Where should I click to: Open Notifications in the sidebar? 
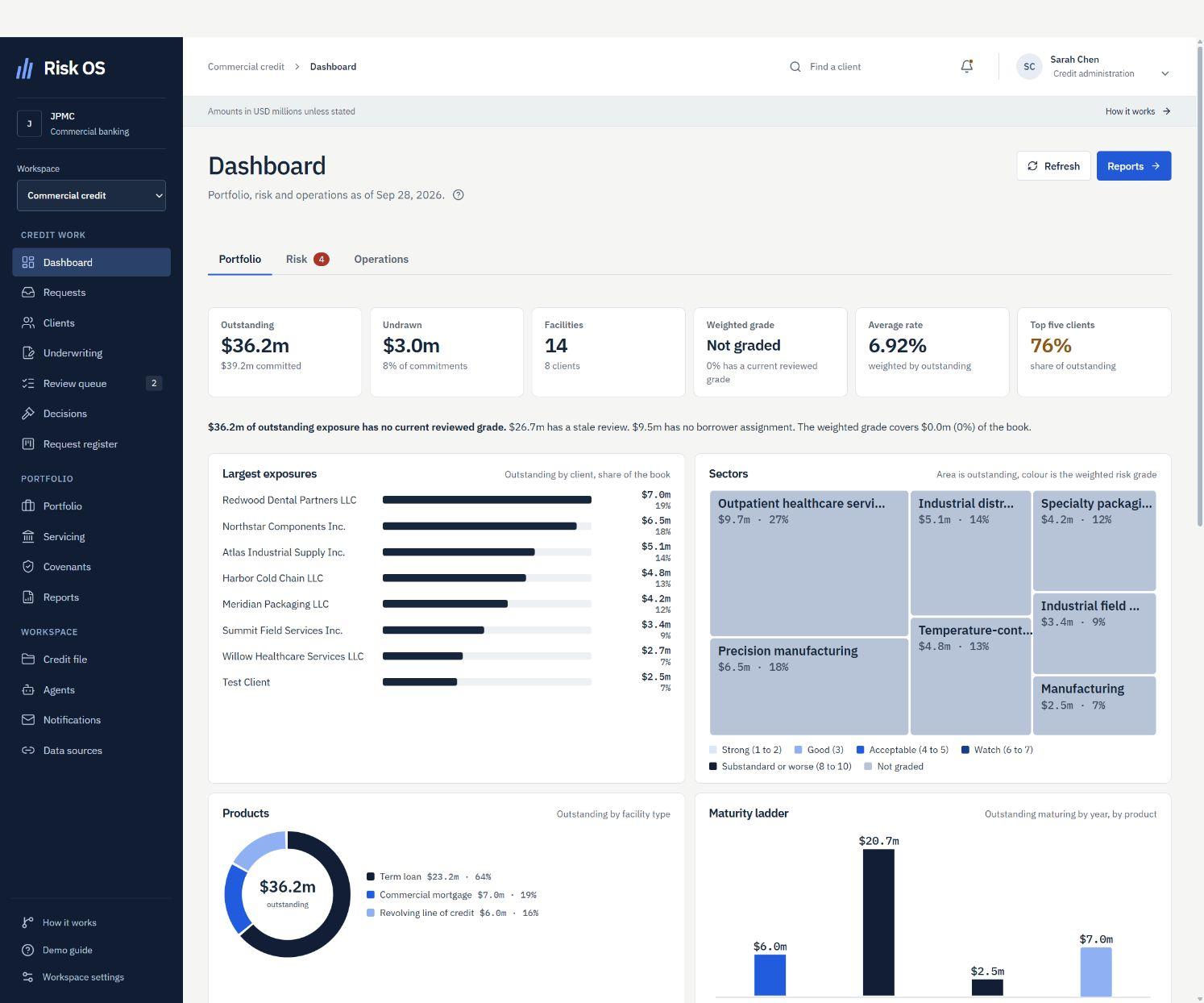[x=91, y=720]
